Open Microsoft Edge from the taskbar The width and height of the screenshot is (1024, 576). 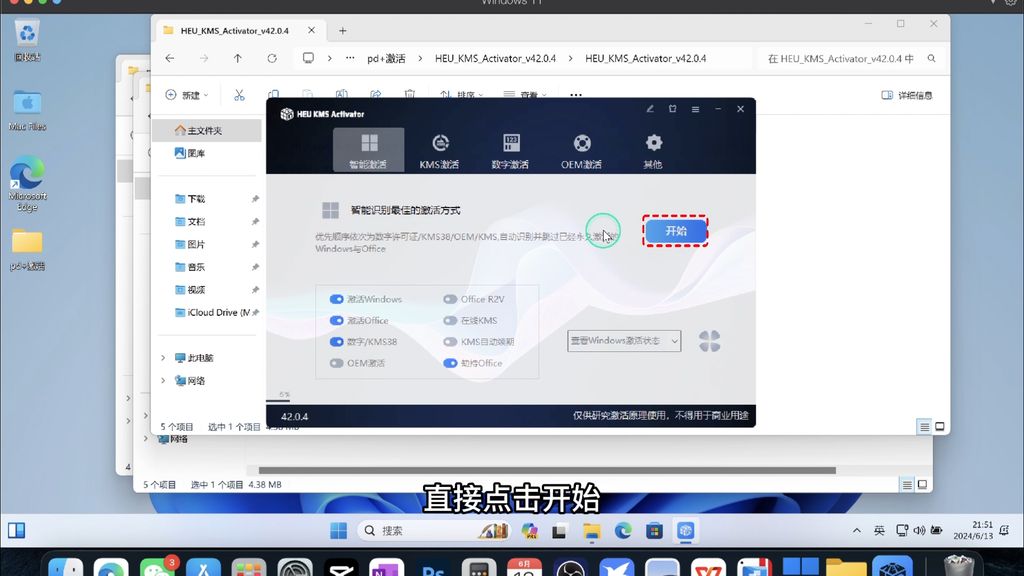tap(623, 531)
